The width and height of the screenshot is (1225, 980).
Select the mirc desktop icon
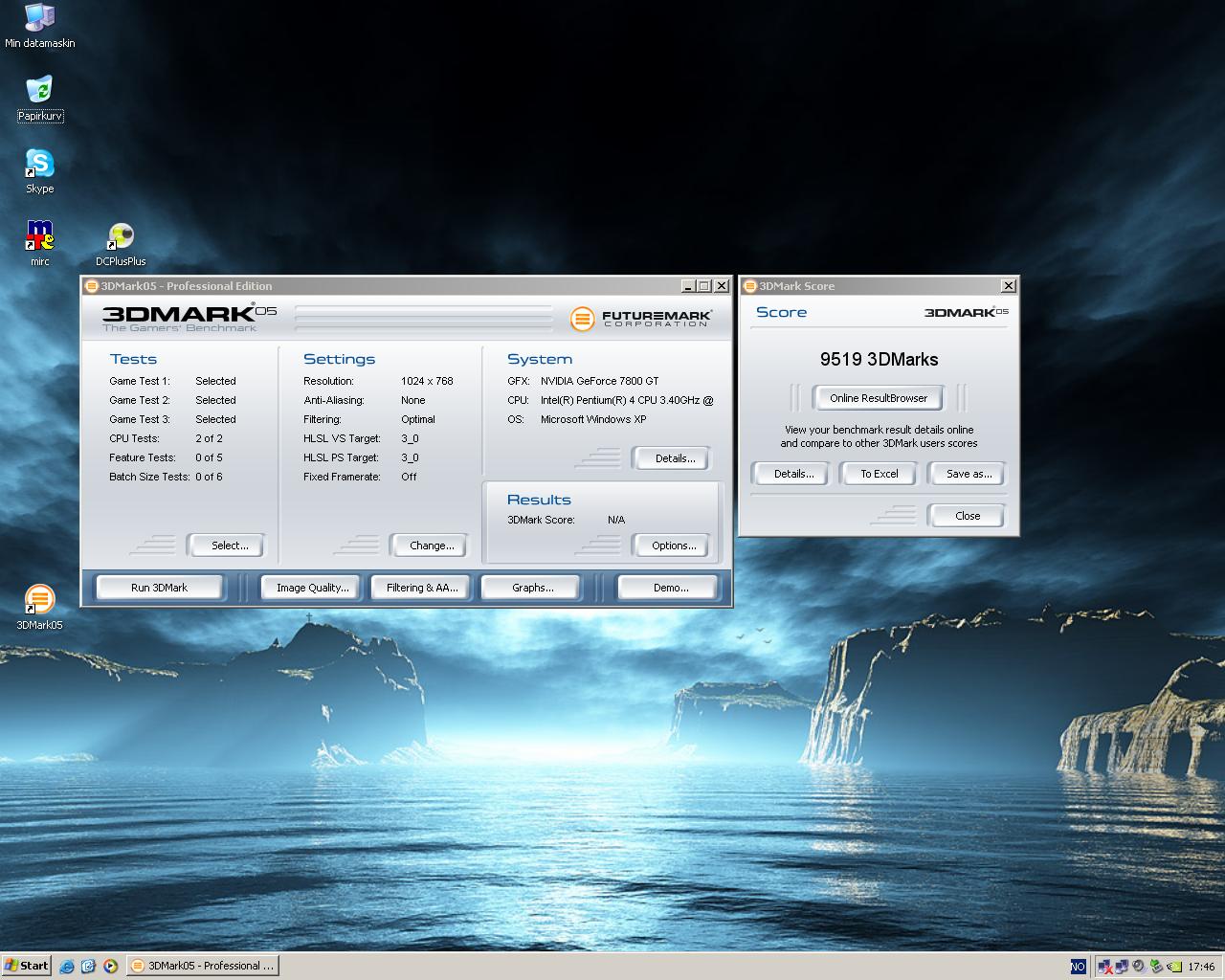pos(39,236)
